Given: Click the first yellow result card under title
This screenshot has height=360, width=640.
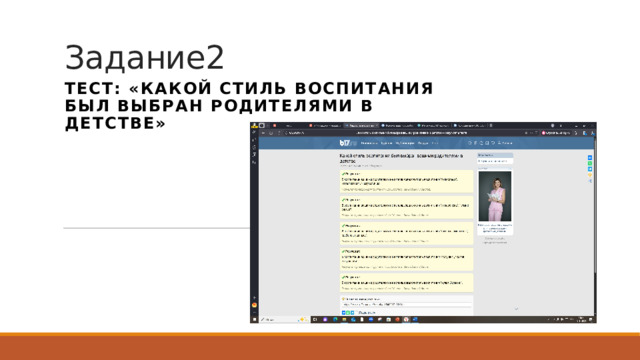Looking at the screenshot, I should pyautogui.click(x=407, y=182).
